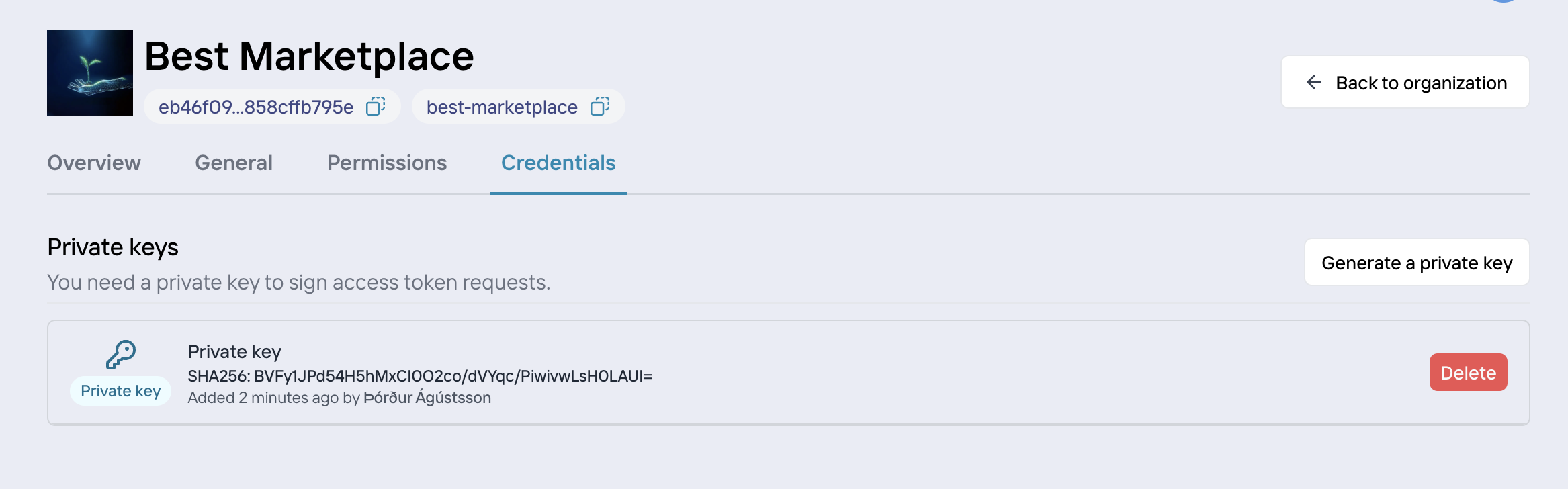Open the General tab

pos(234,163)
